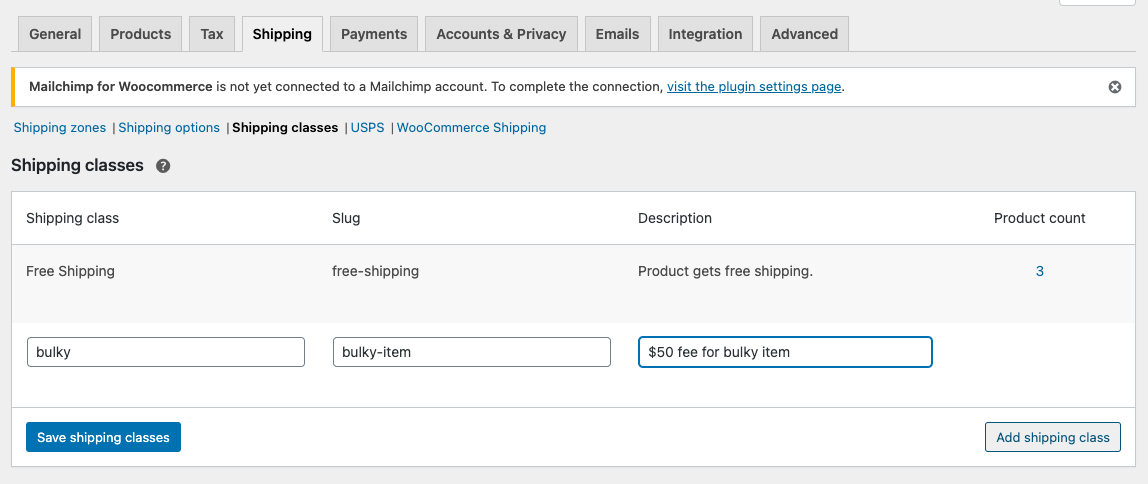Follow the visit the plugin settings page link
The width and height of the screenshot is (1148, 484).
coord(754,87)
